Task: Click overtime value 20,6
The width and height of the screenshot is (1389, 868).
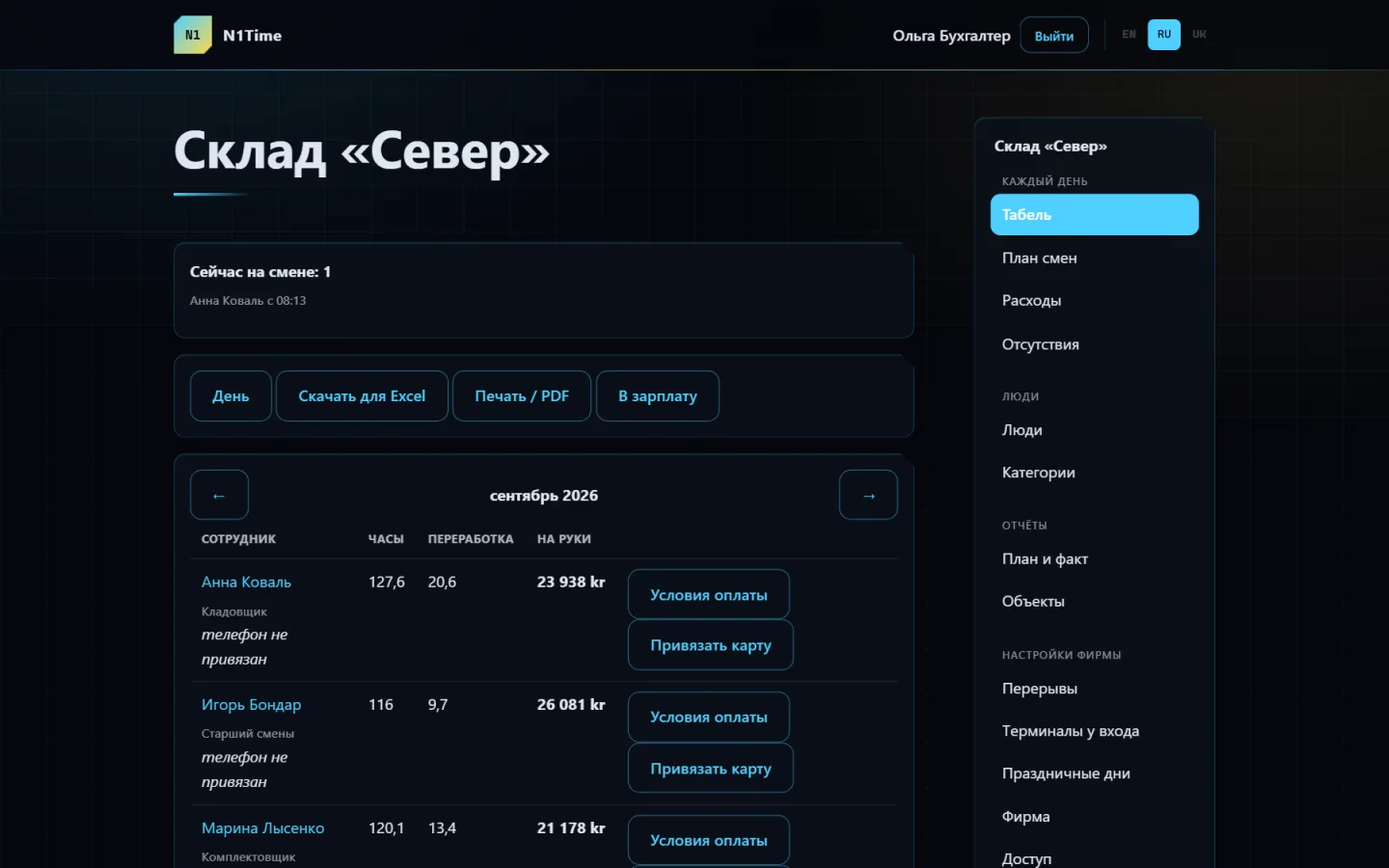Action: tap(442, 583)
